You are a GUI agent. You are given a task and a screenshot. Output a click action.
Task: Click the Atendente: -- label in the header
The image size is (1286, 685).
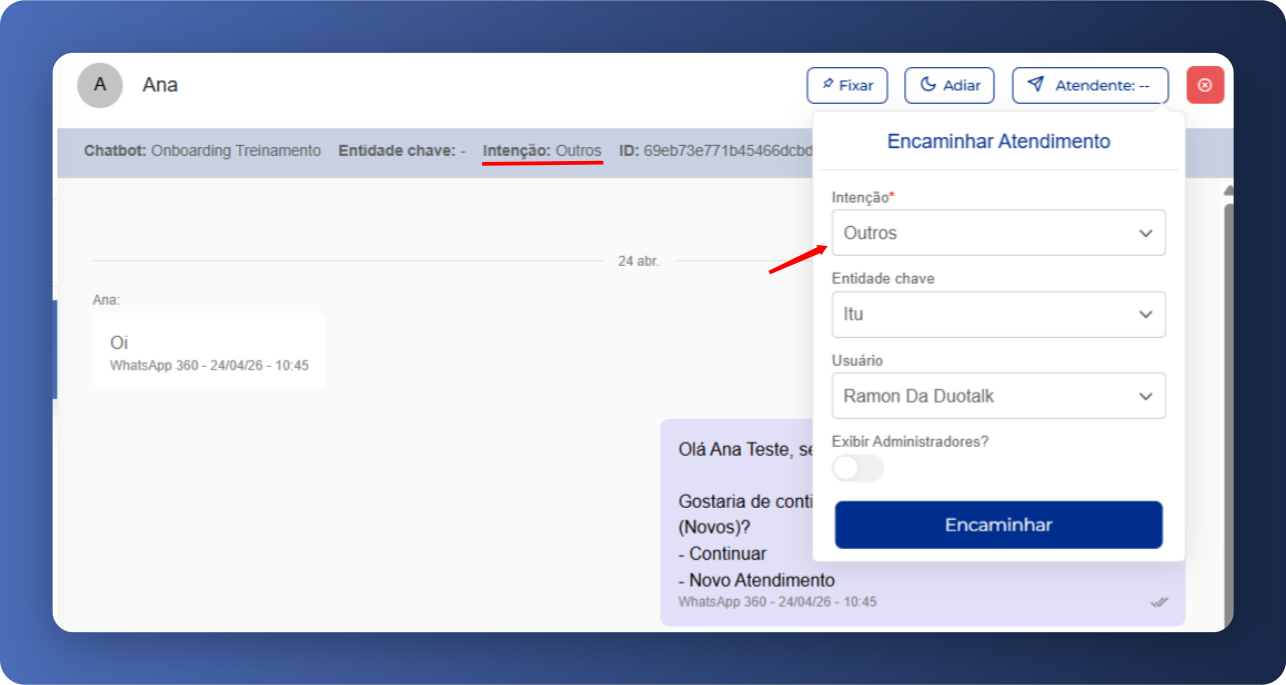[1102, 86]
